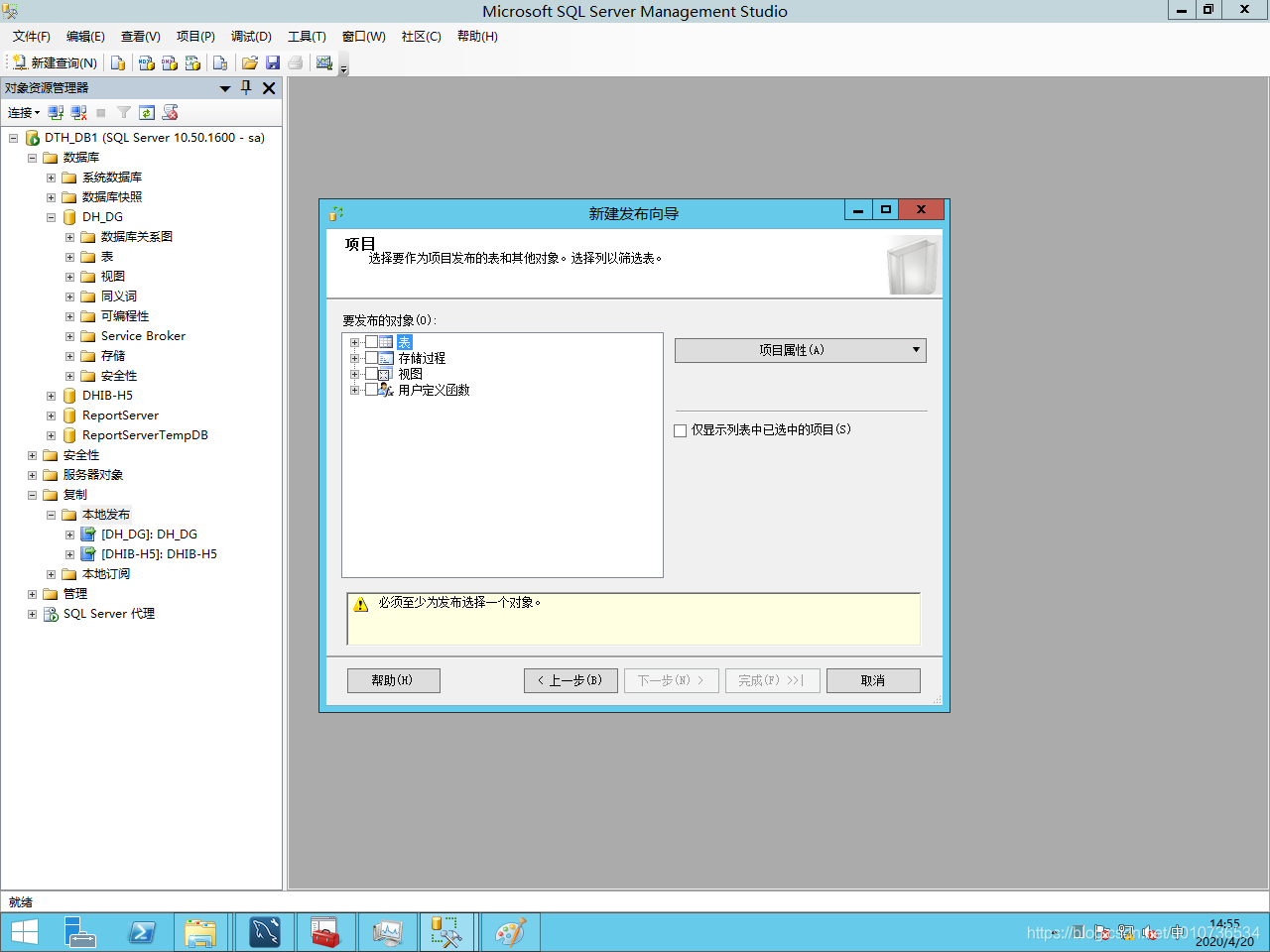
Task: Click the DMX query toolbar icon
Action: (x=170, y=62)
